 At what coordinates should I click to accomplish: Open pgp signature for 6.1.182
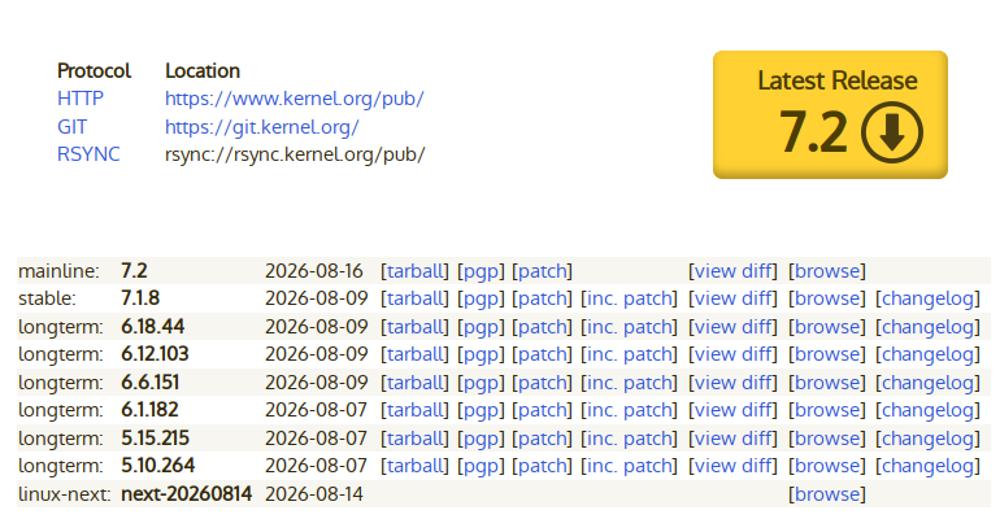[x=481, y=410]
